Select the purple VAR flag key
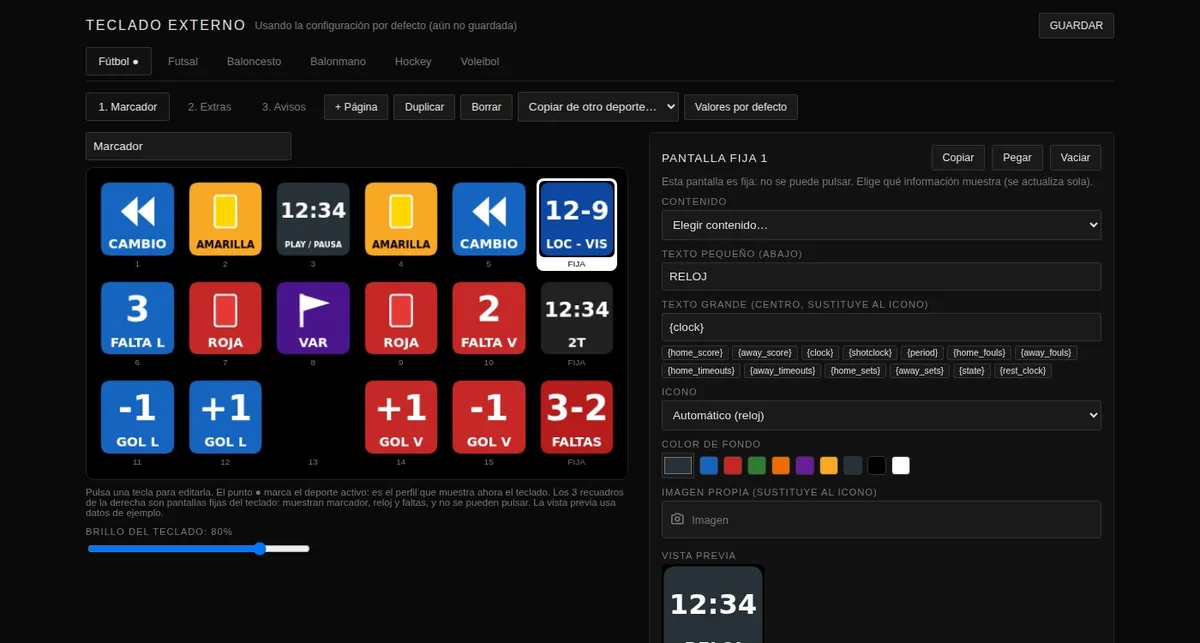The width and height of the screenshot is (1200, 643). point(313,318)
